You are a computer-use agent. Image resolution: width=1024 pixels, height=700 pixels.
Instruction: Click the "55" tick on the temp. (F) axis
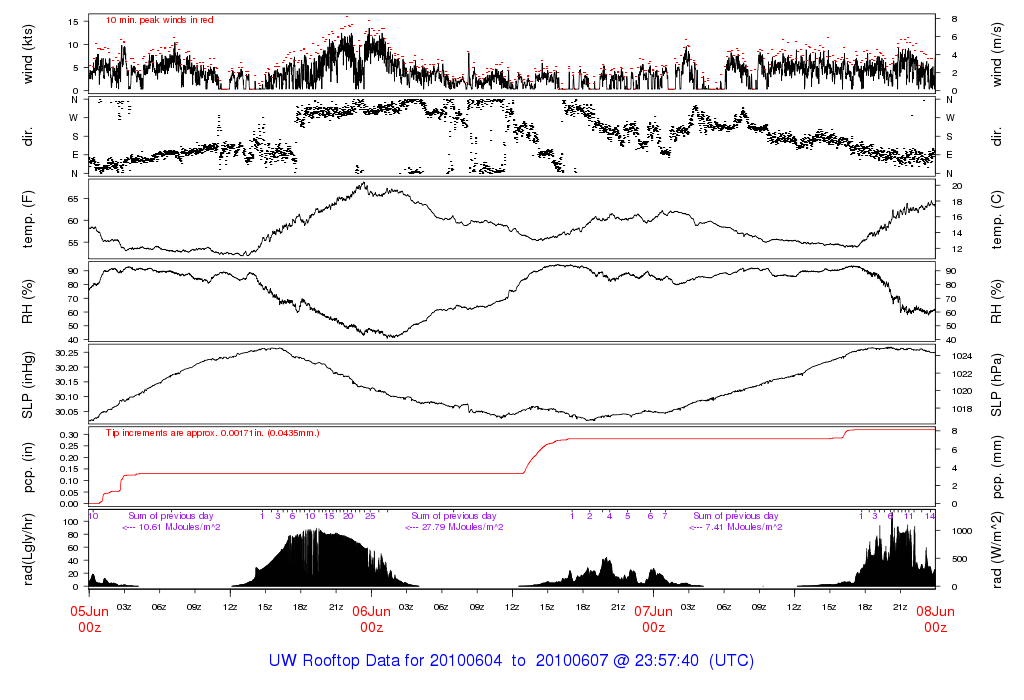73,243
